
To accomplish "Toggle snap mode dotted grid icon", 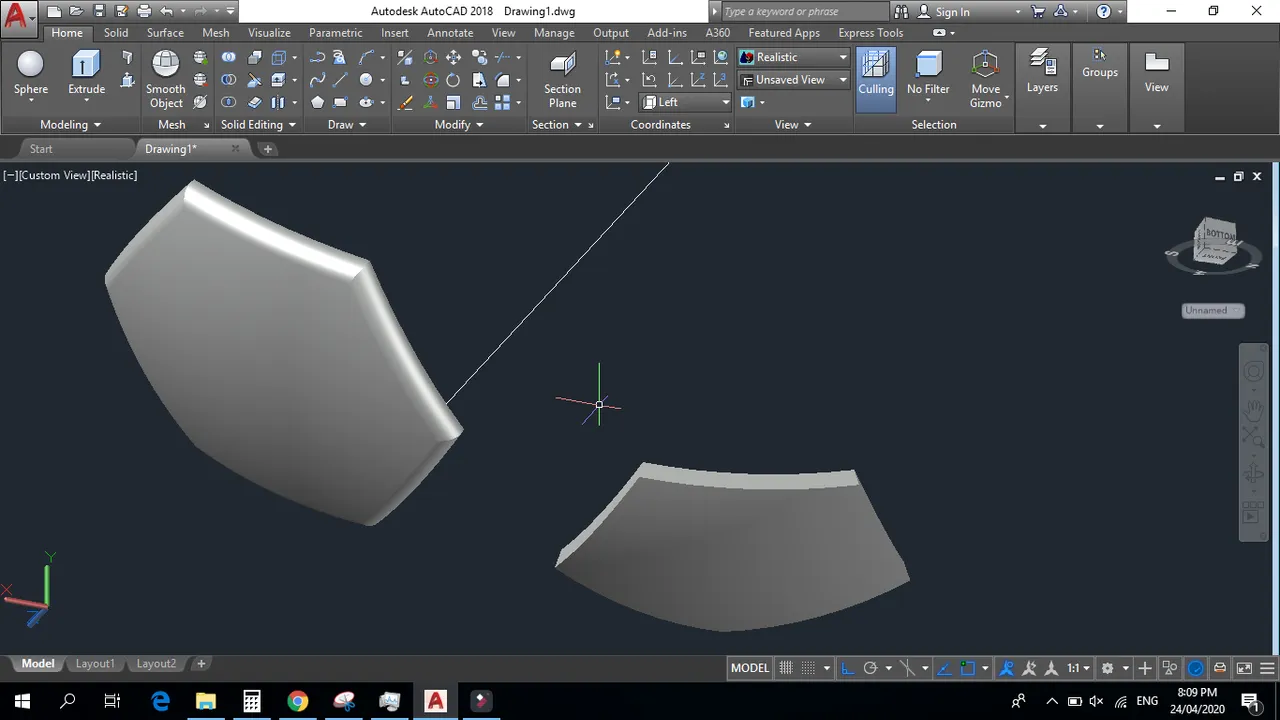I will [x=808, y=668].
